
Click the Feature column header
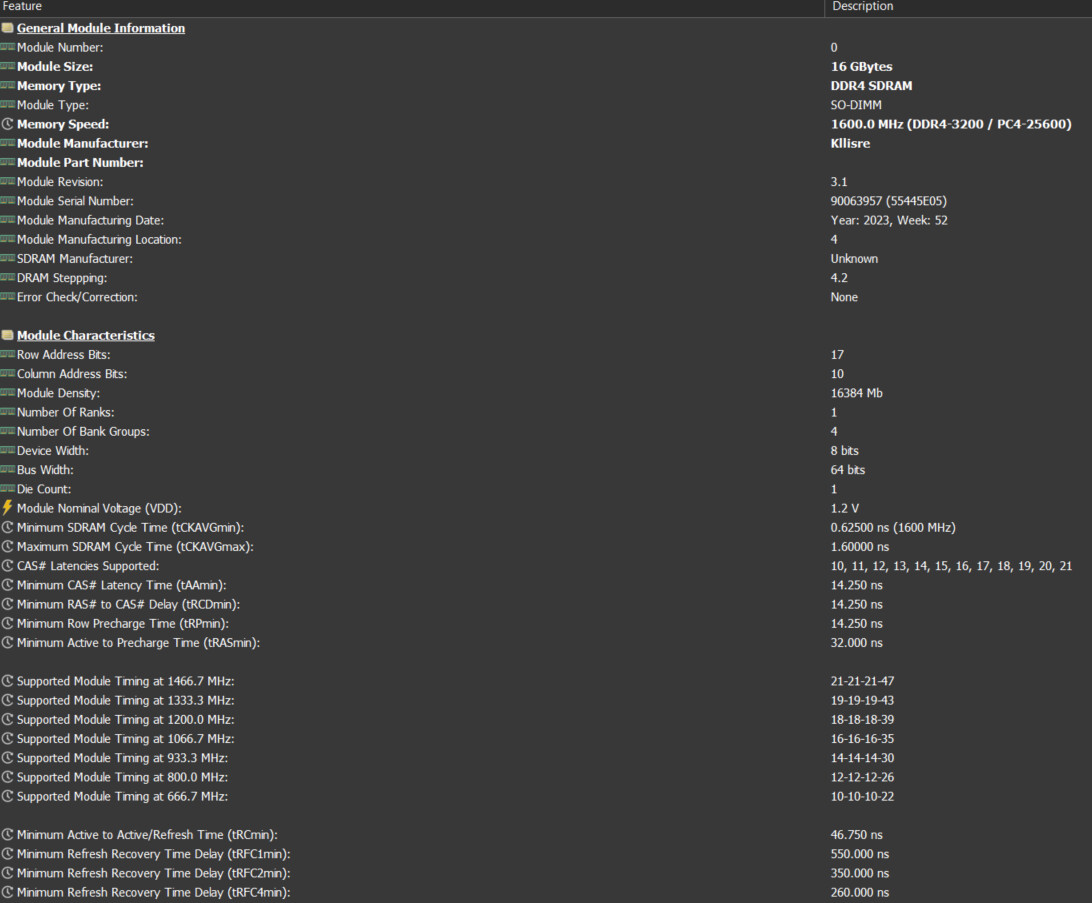22,7
